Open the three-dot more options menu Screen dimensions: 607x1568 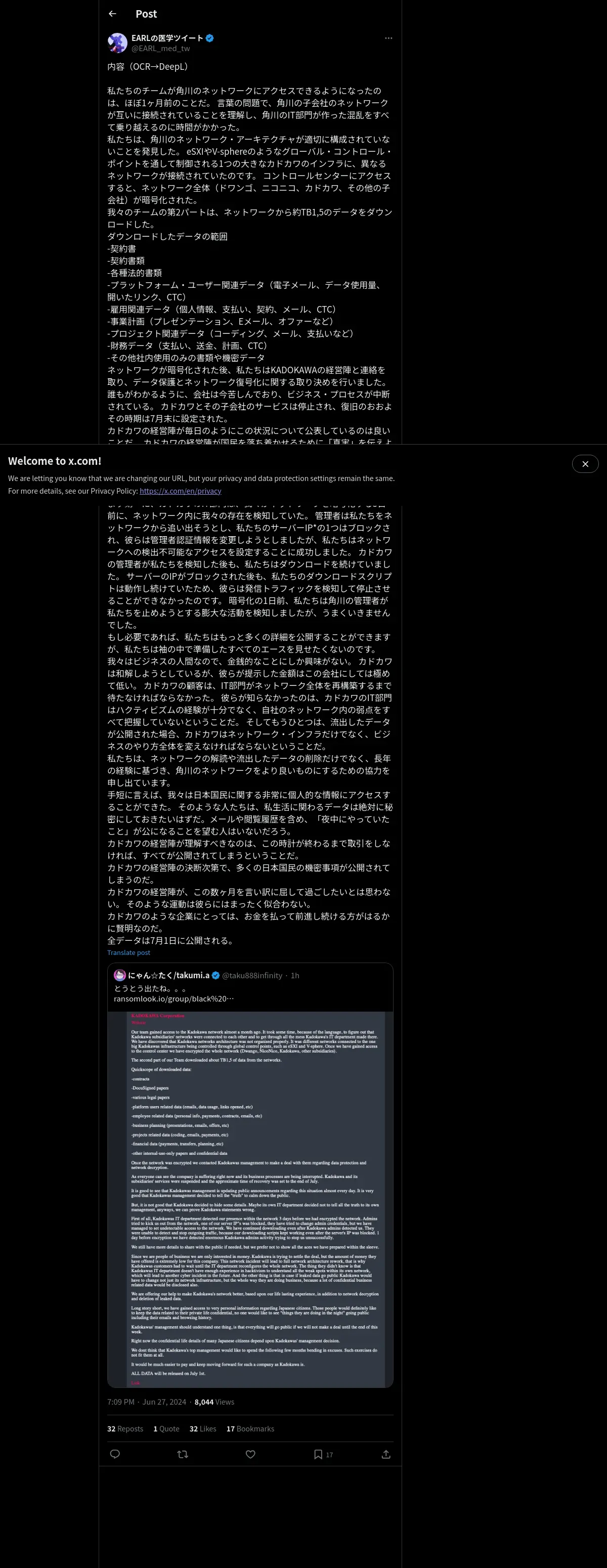coord(388,38)
